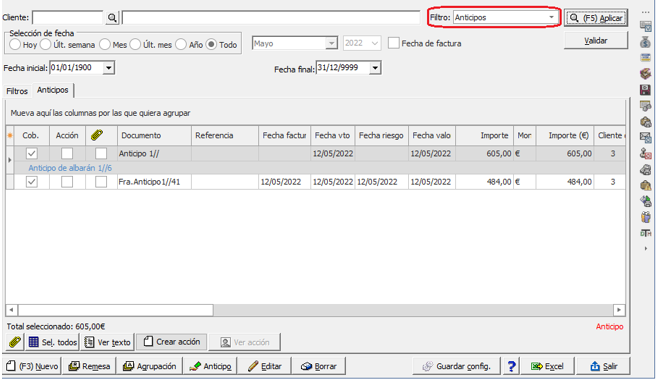Screen dimensions: 657x381
Task: Click the floppy disk sidebar icon
Action: pyautogui.click(x=645, y=89)
